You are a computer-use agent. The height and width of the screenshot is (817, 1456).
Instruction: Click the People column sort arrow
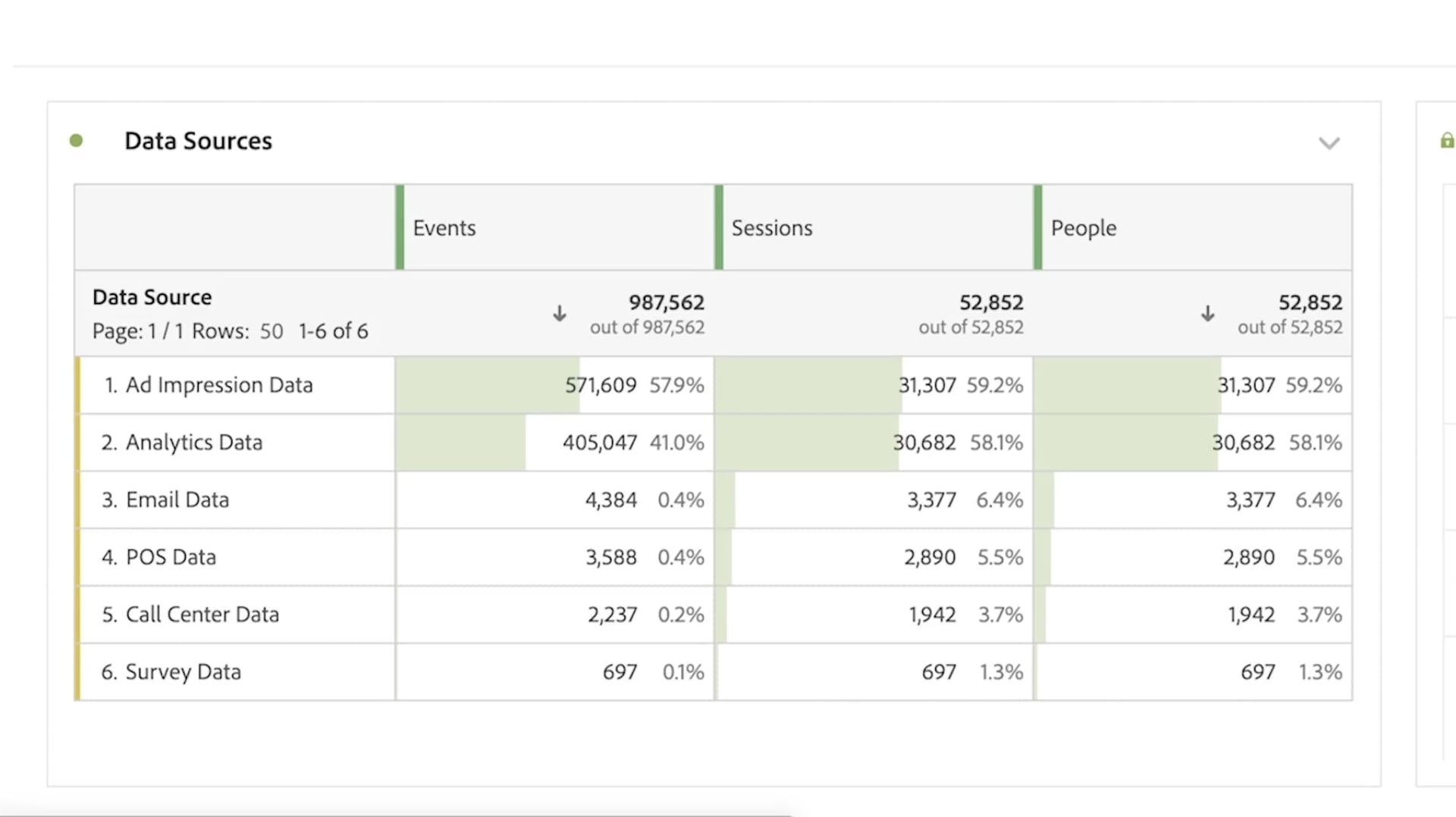[1207, 314]
